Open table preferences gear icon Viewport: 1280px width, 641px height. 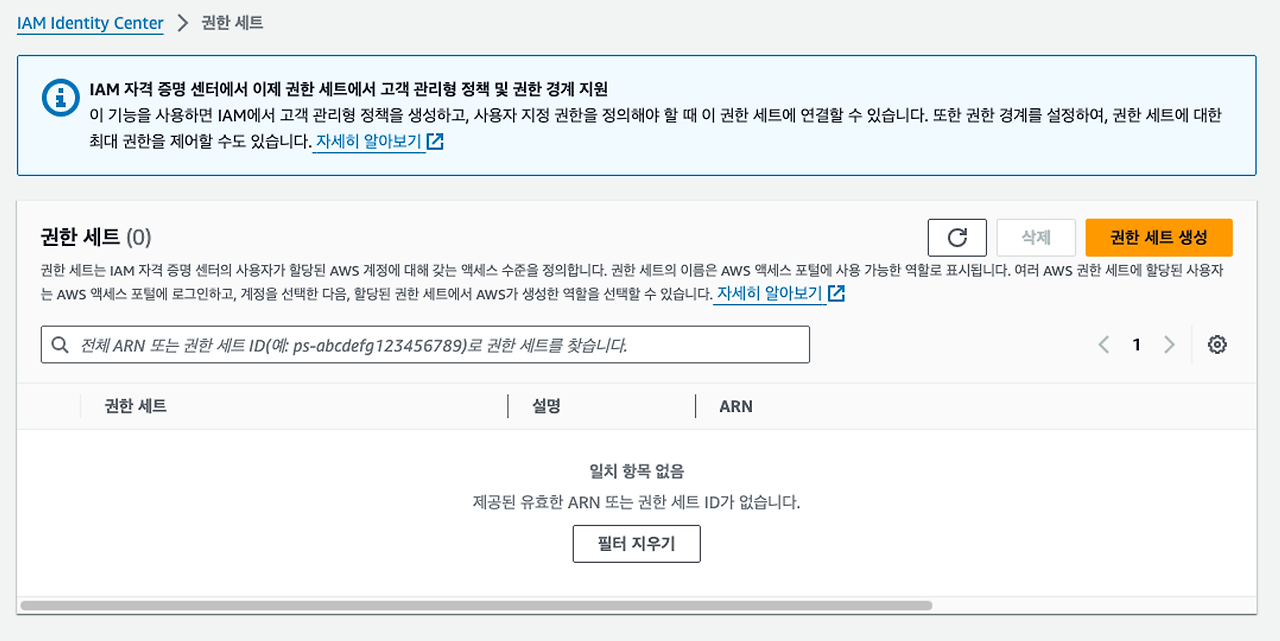[1217, 345]
